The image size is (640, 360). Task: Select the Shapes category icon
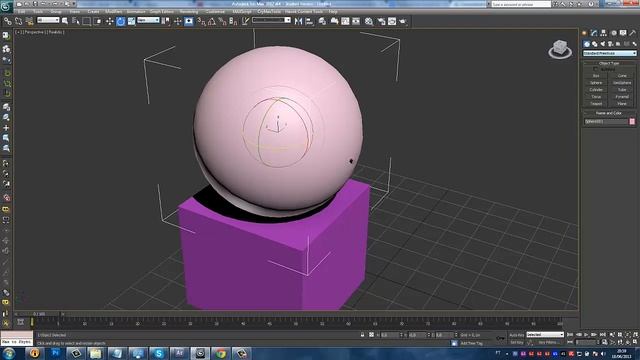[595, 44]
